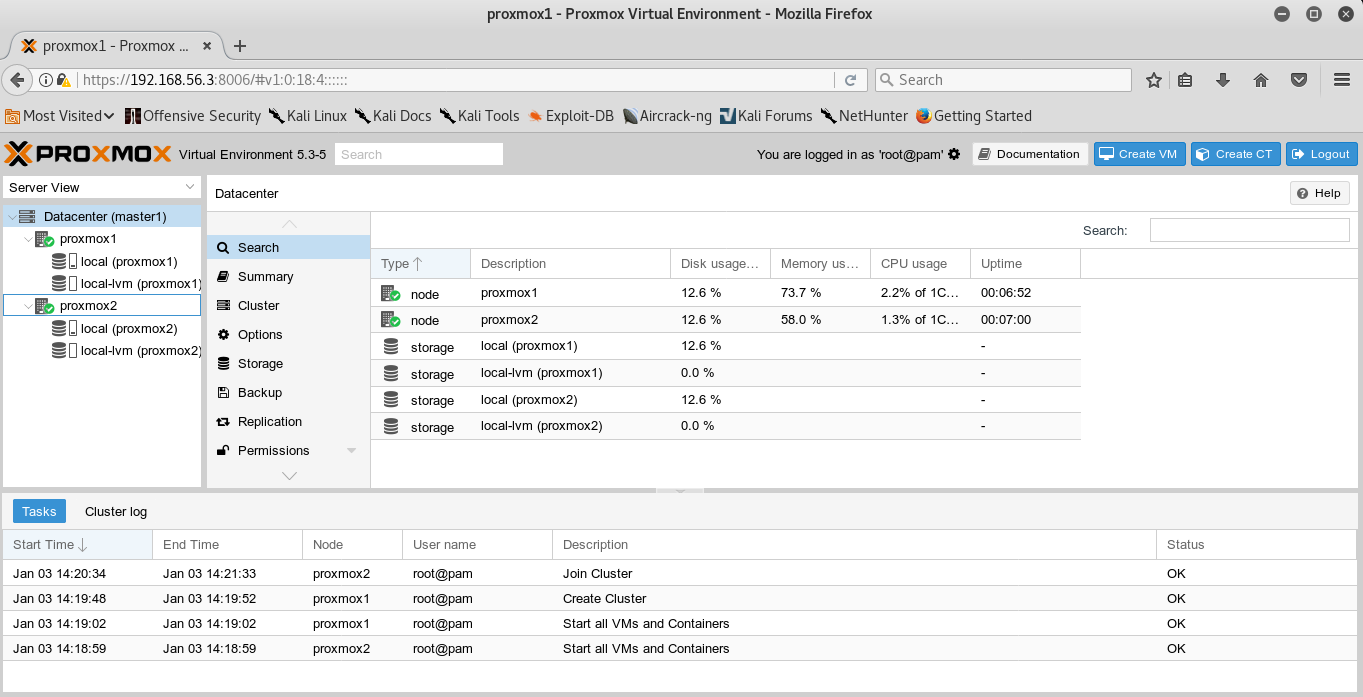Click the Firefox back arrow
The width and height of the screenshot is (1363, 697).
pyautogui.click(x=17, y=80)
